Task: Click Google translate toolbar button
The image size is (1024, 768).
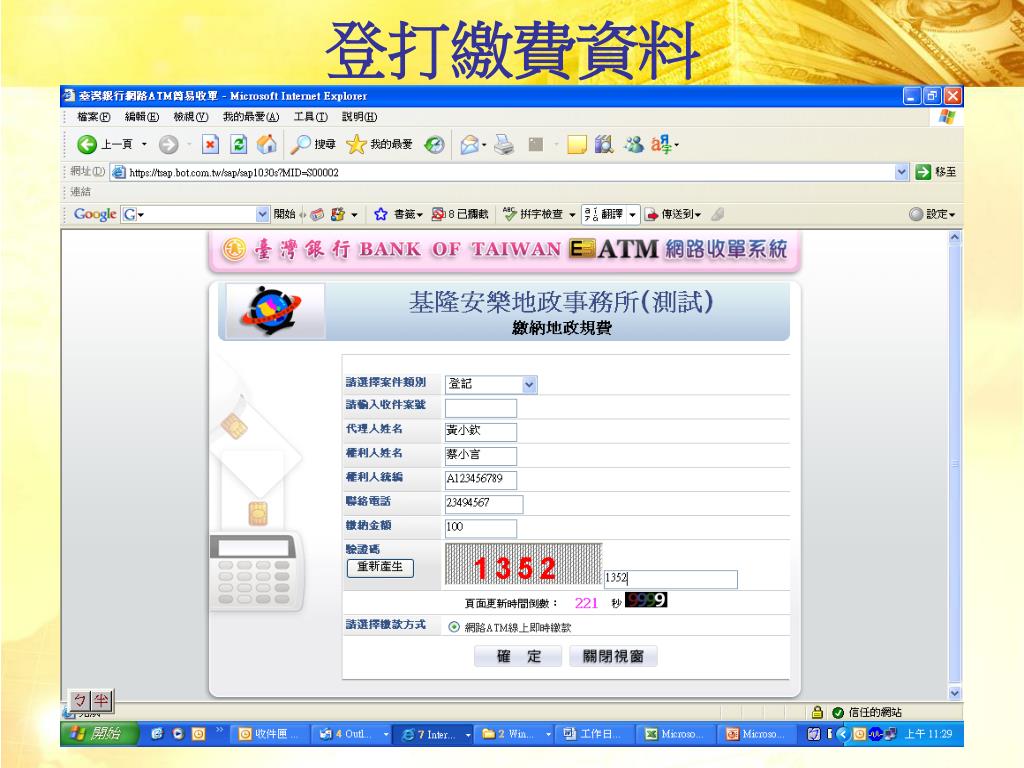Action: click(x=604, y=214)
